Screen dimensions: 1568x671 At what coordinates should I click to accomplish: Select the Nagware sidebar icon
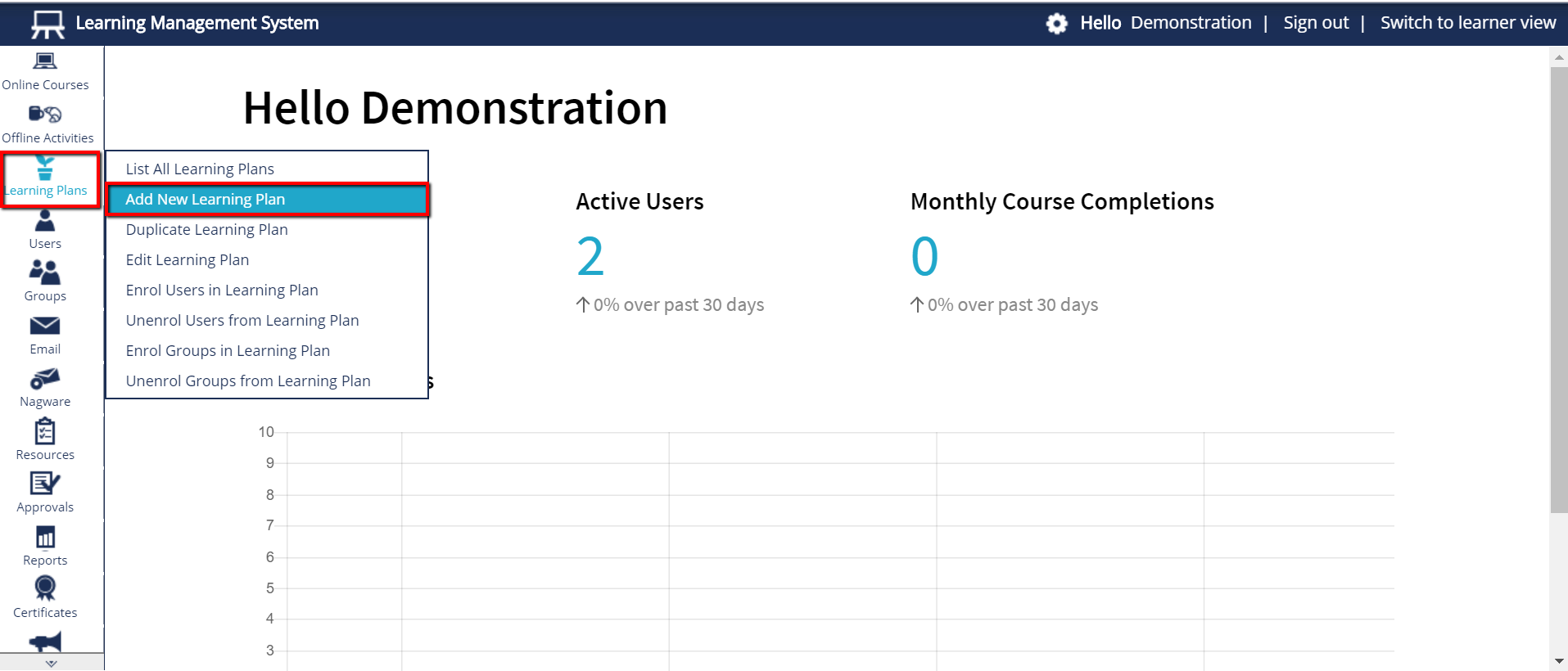pyautogui.click(x=45, y=379)
